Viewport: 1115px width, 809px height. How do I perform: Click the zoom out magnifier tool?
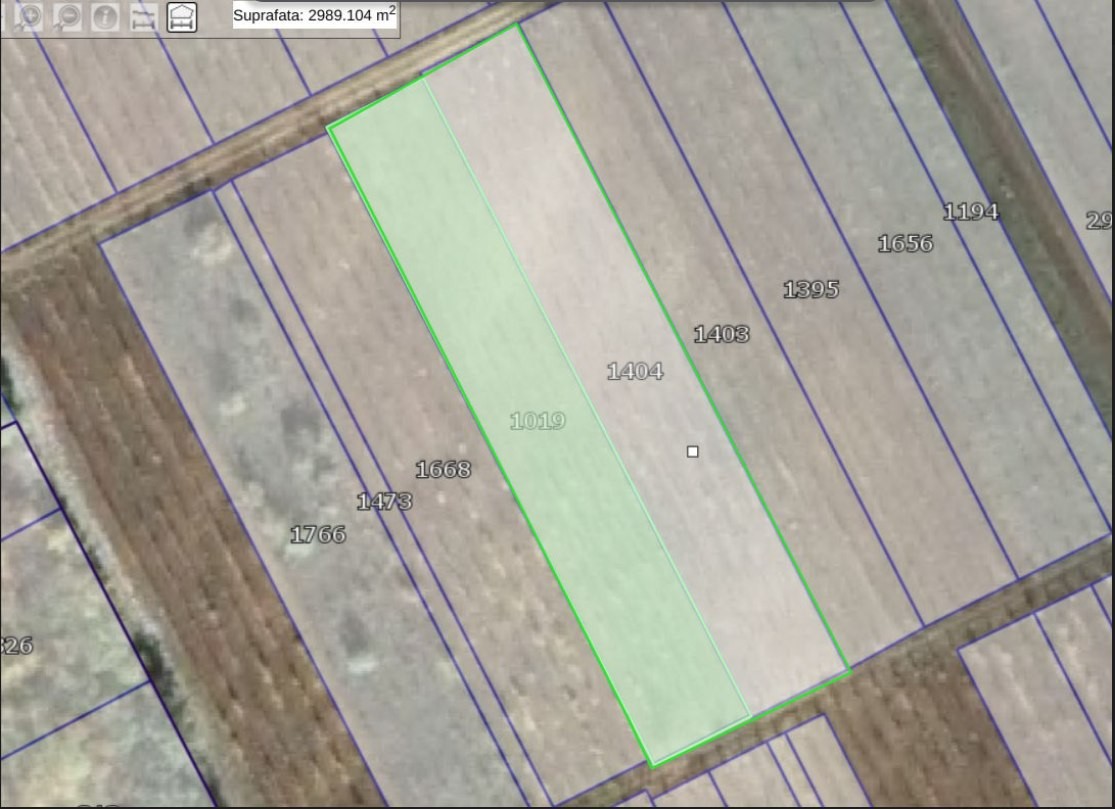tap(66, 17)
